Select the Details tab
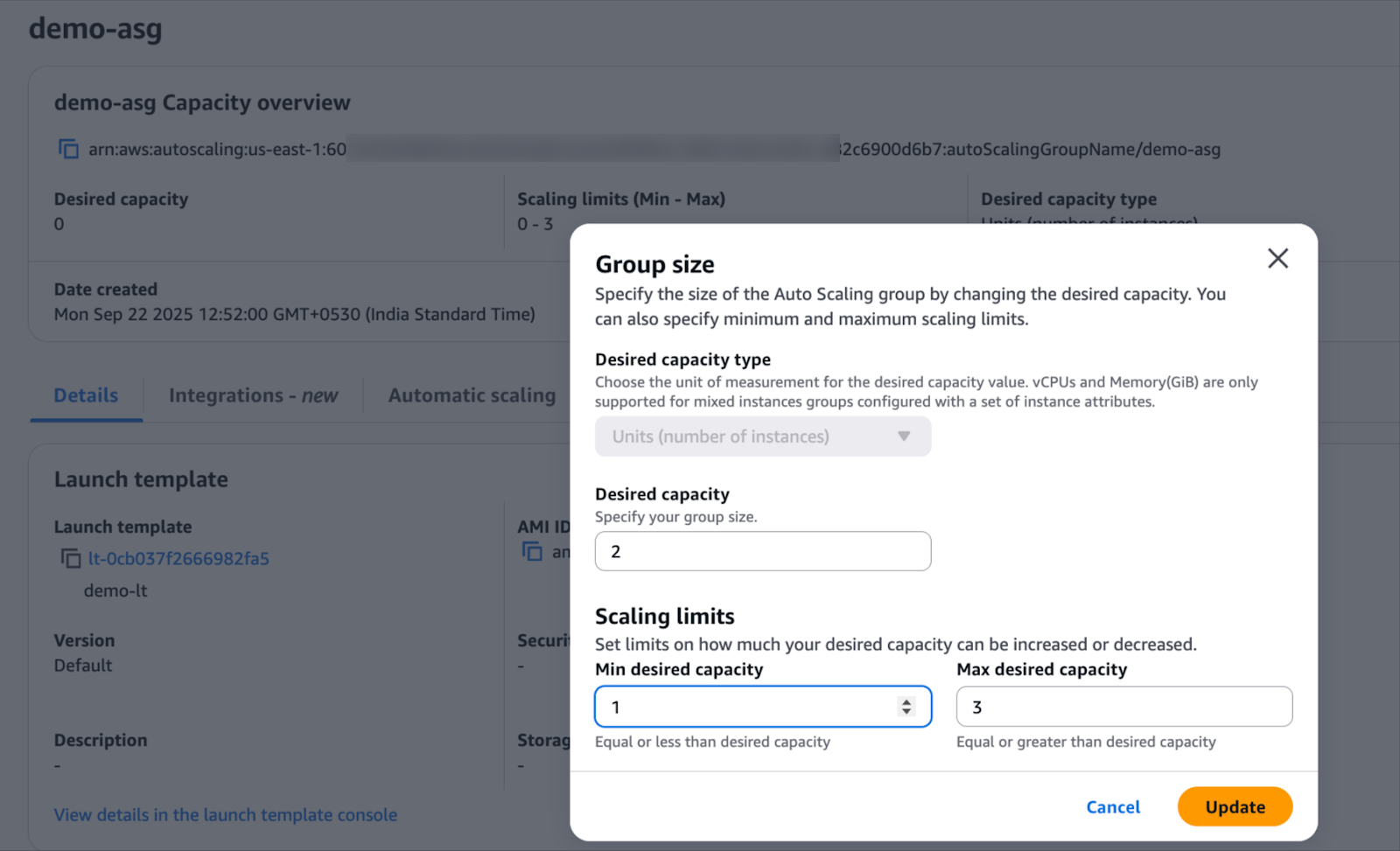The height and width of the screenshot is (851, 1400). pos(85,395)
